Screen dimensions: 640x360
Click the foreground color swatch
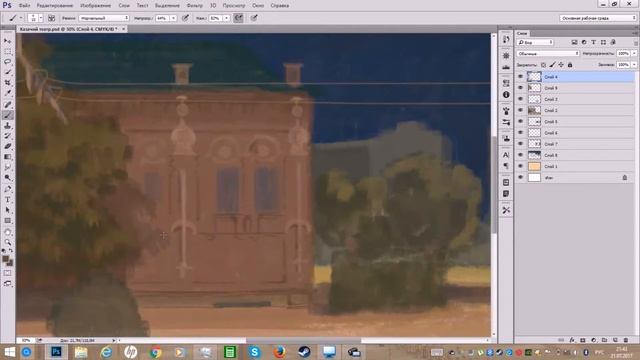point(5,259)
